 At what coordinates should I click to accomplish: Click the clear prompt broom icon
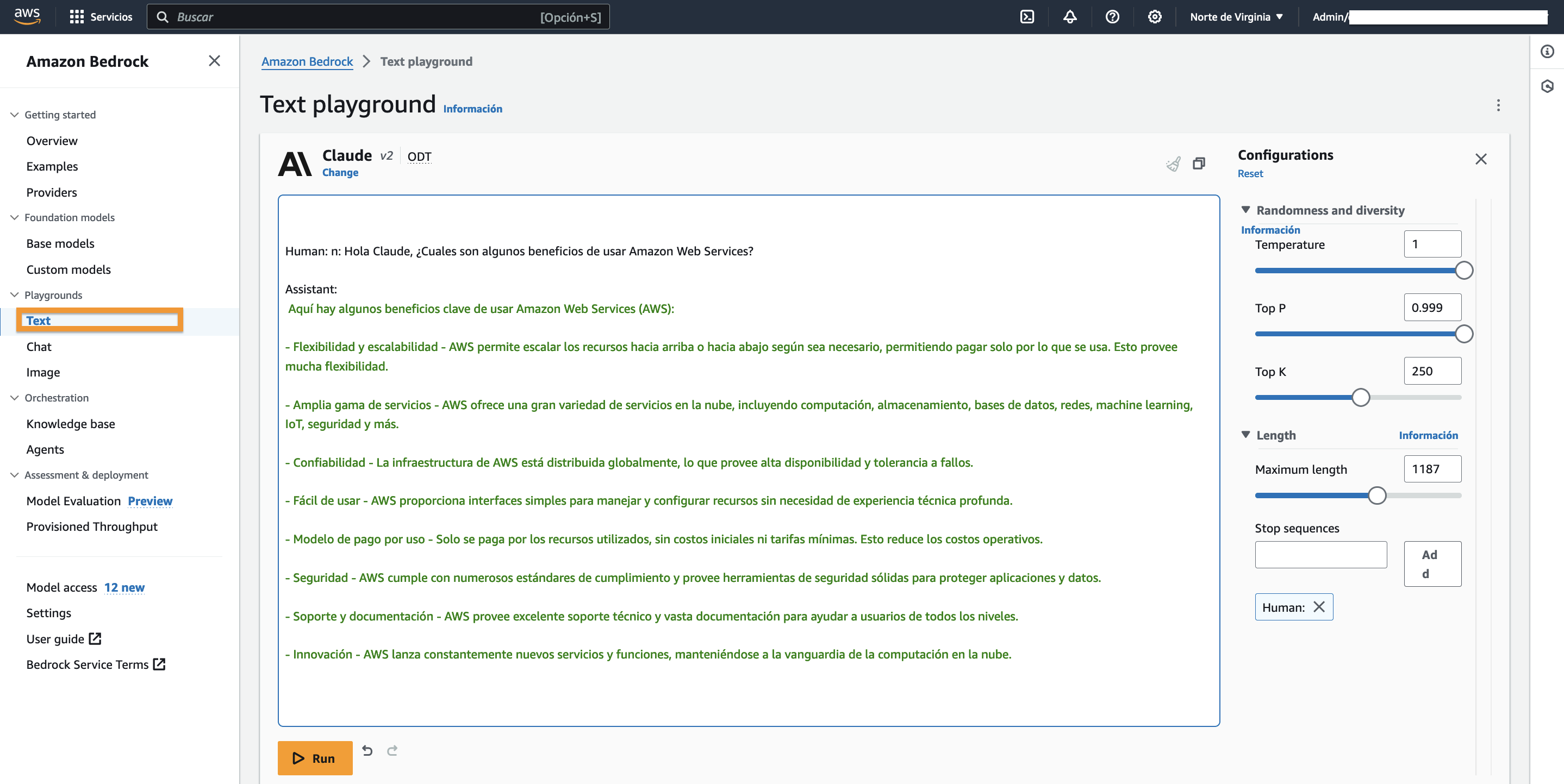pyautogui.click(x=1173, y=164)
